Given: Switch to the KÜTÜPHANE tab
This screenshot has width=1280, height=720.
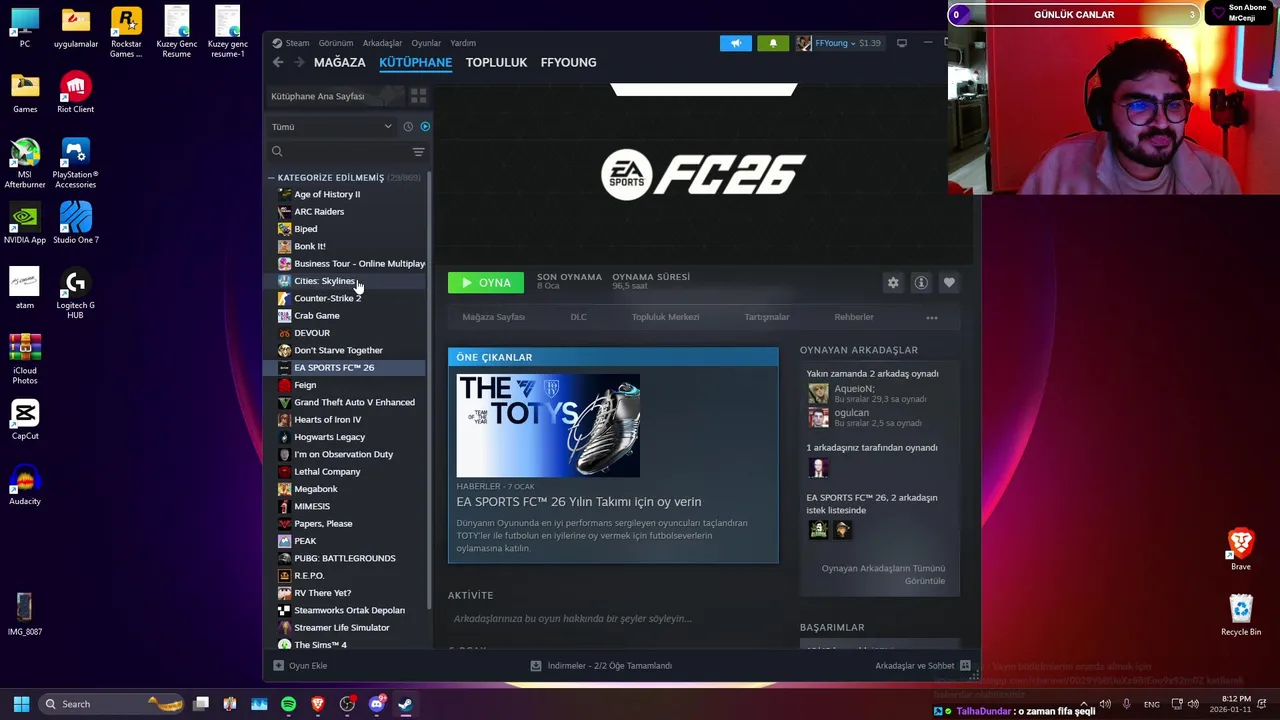Looking at the screenshot, I should click(x=415, y=62).
